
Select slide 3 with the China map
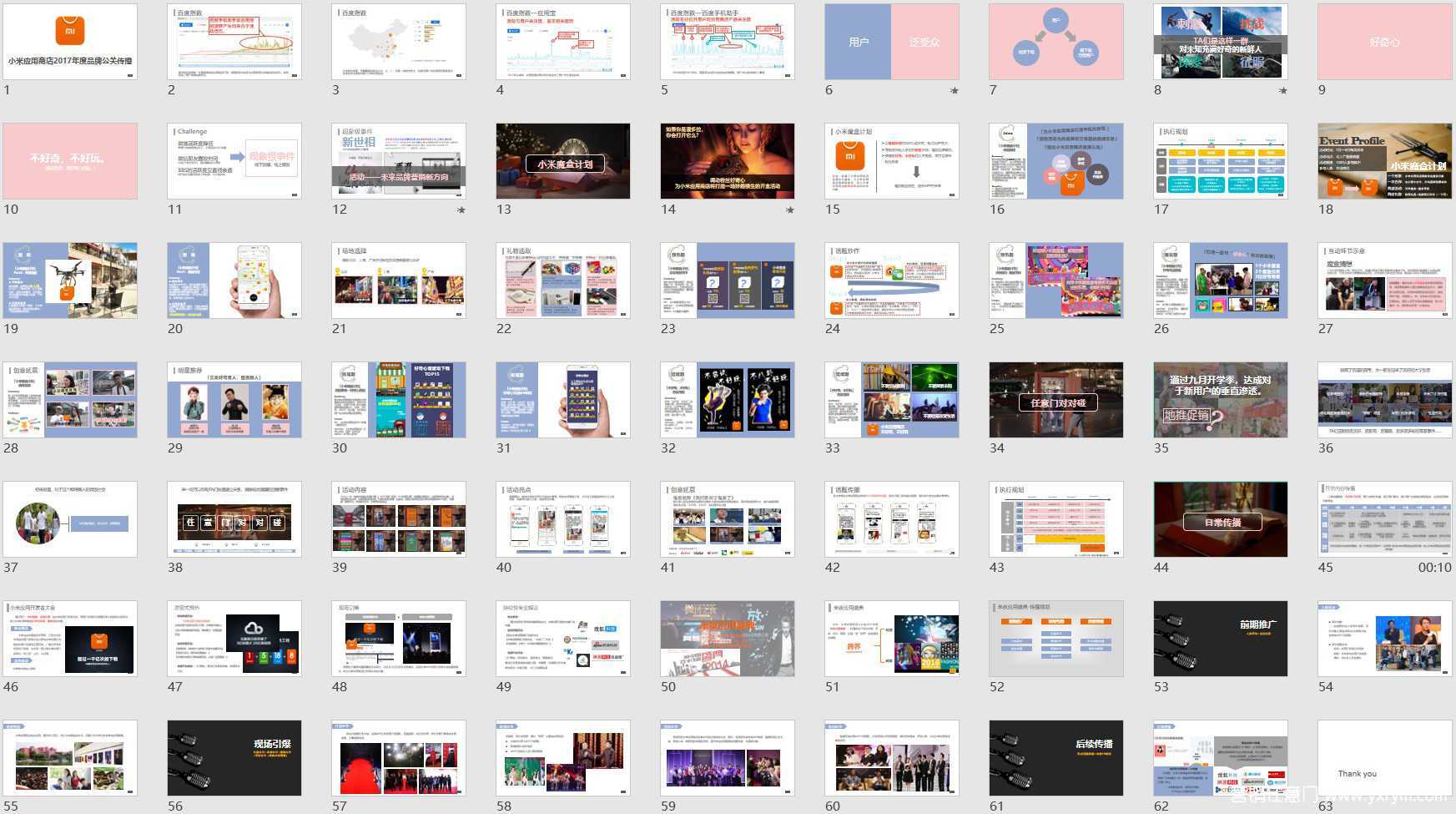[399, 42]
